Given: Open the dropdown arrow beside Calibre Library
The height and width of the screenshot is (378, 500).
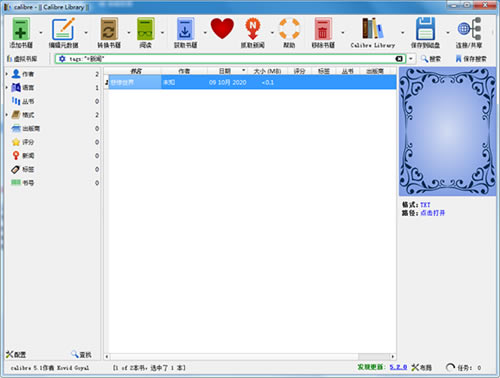Looking at the screenshot, I should [402, 33].
